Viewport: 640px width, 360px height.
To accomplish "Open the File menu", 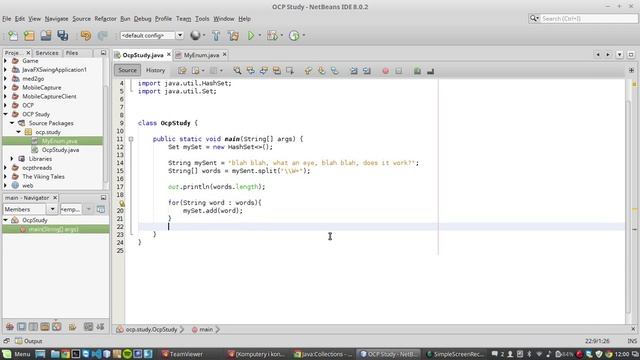I will coord(7,19).
